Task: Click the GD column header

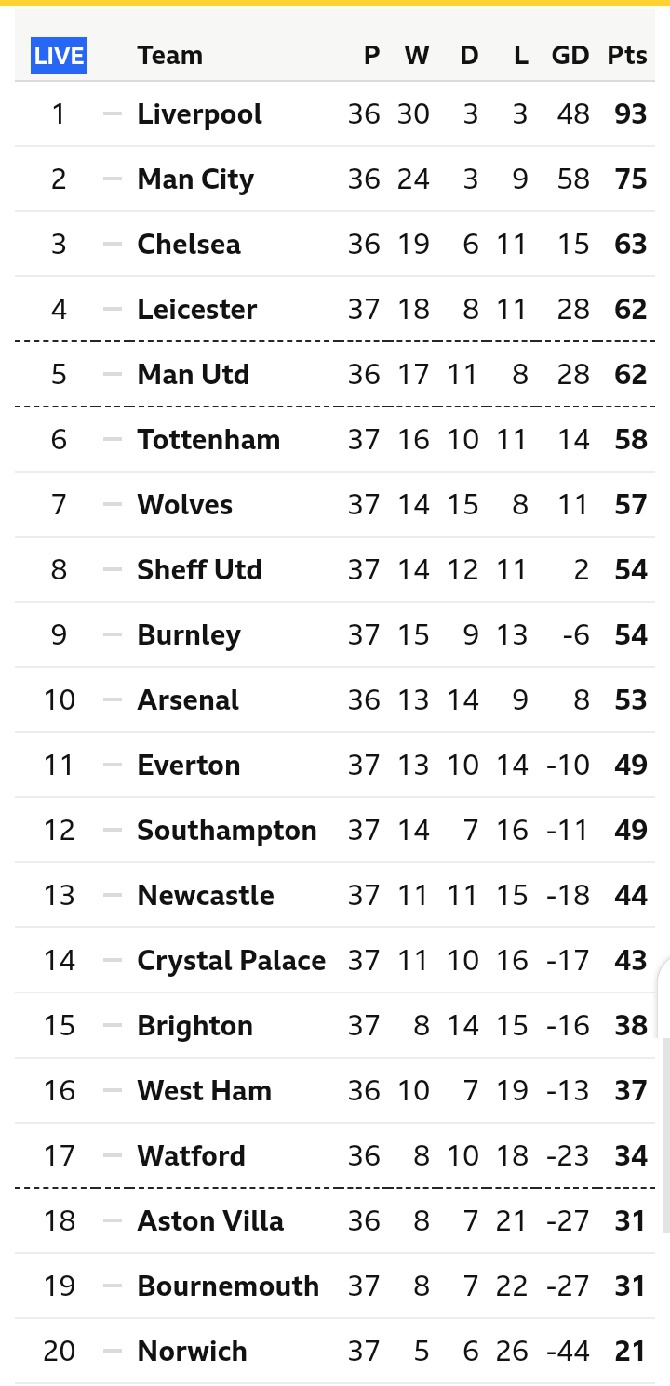Action: [570, 56]
